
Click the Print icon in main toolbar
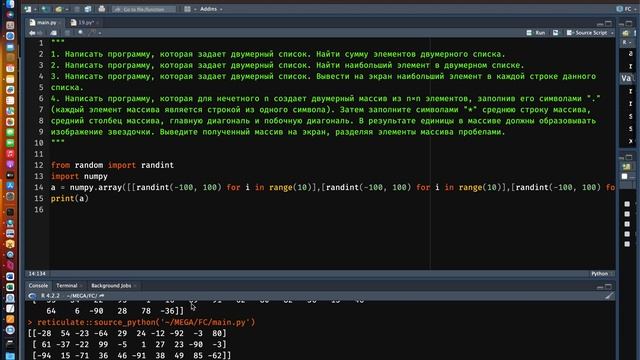(x=102, y=9)
